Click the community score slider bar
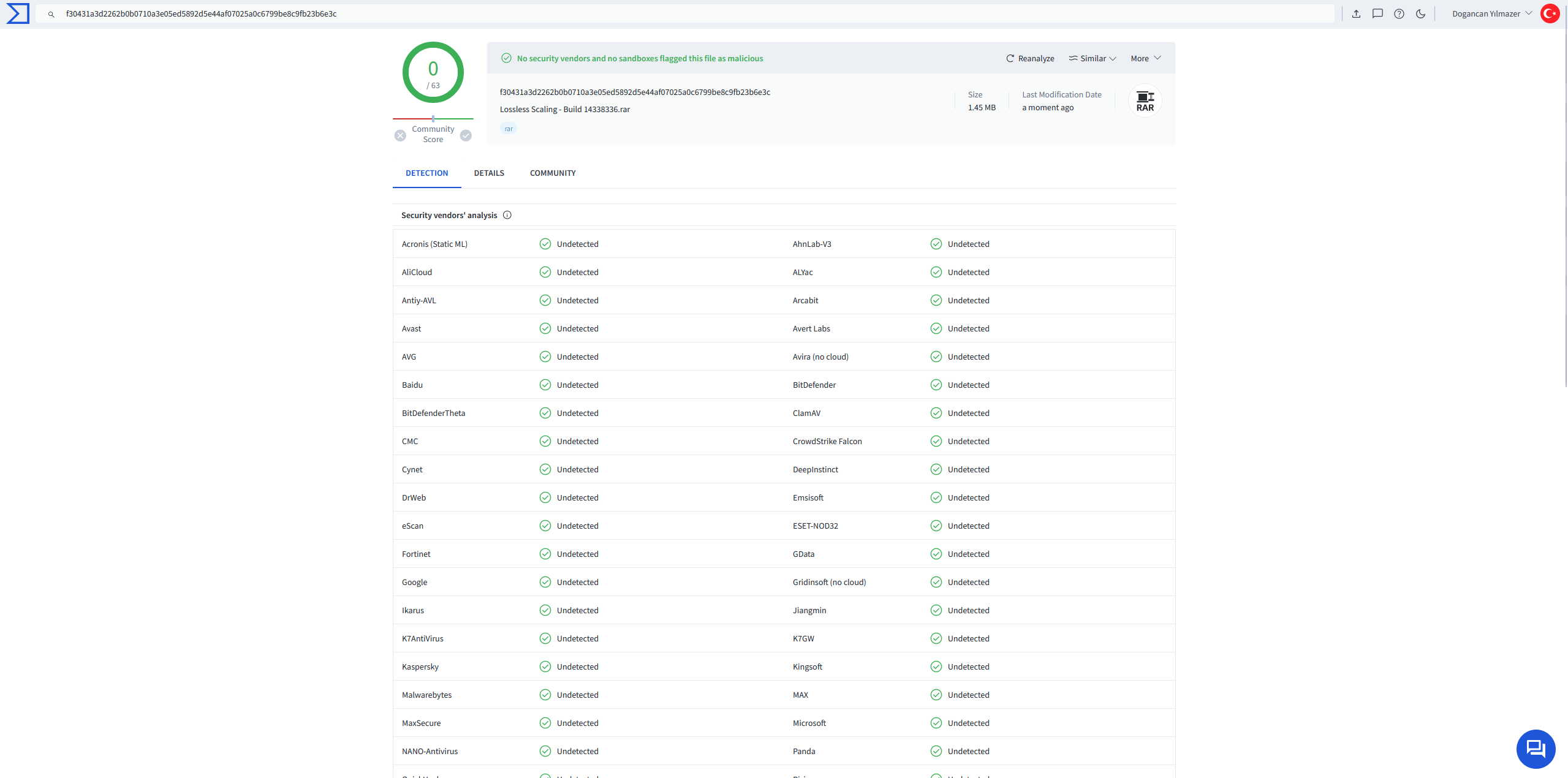The width and height of the screenshot is (1568, 778). [433, 119]
